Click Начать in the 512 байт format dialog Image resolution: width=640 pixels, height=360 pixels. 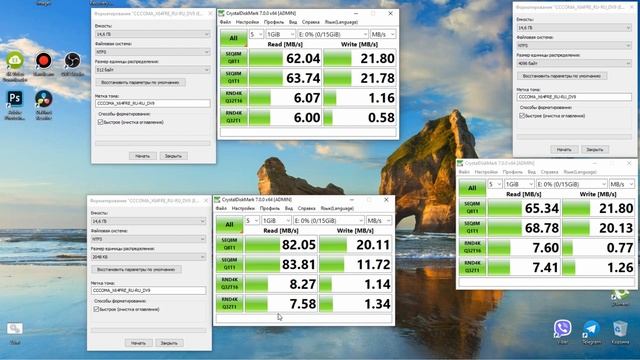pos(142,156)
